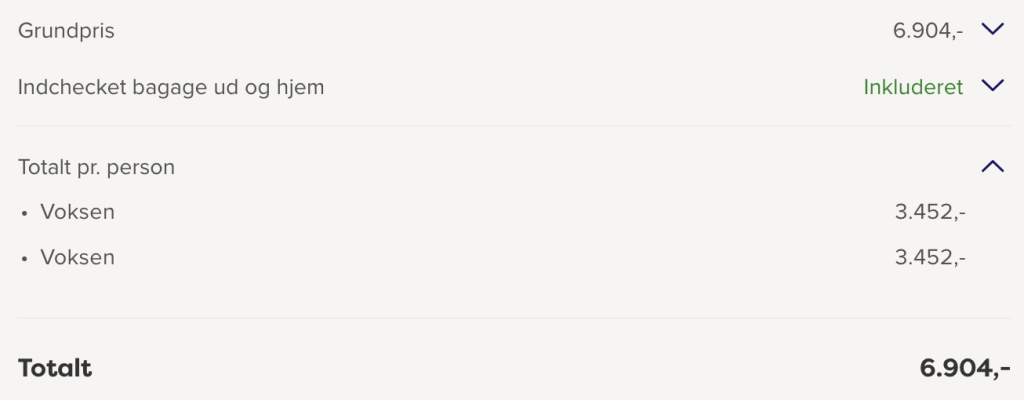The image size is (1024, 400).
Task: Click the second Voksen price 3.452,-
Action: [x=930, y=258]
